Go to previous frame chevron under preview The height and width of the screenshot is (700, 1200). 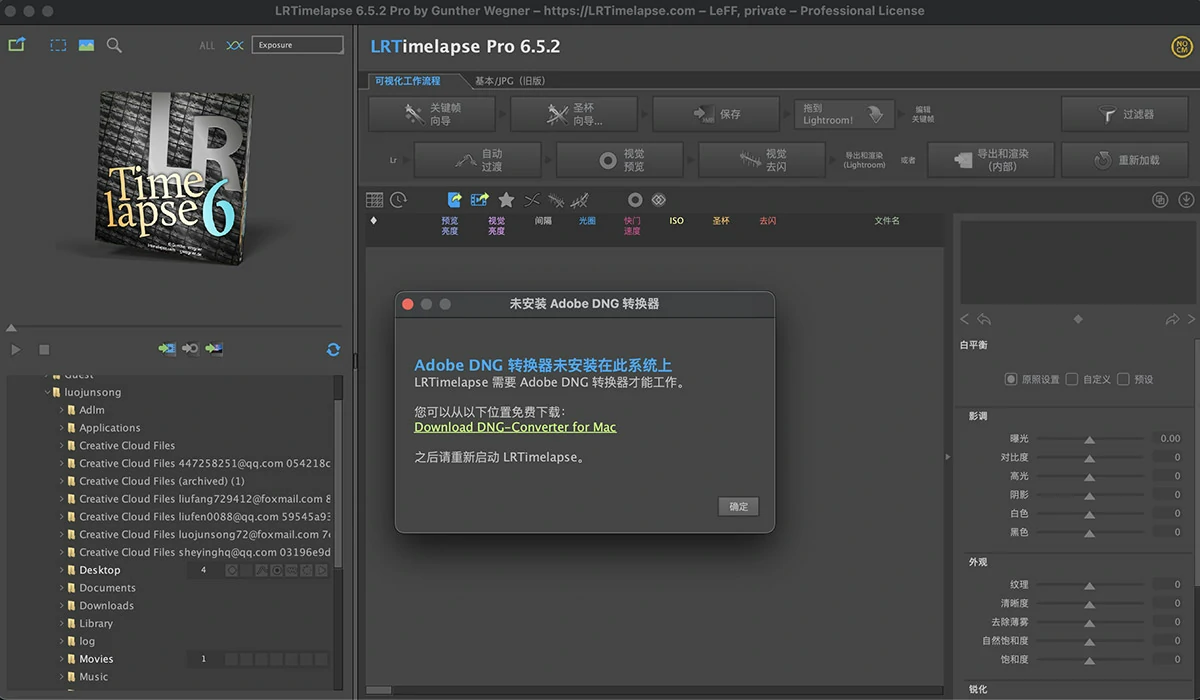[964, 319]
